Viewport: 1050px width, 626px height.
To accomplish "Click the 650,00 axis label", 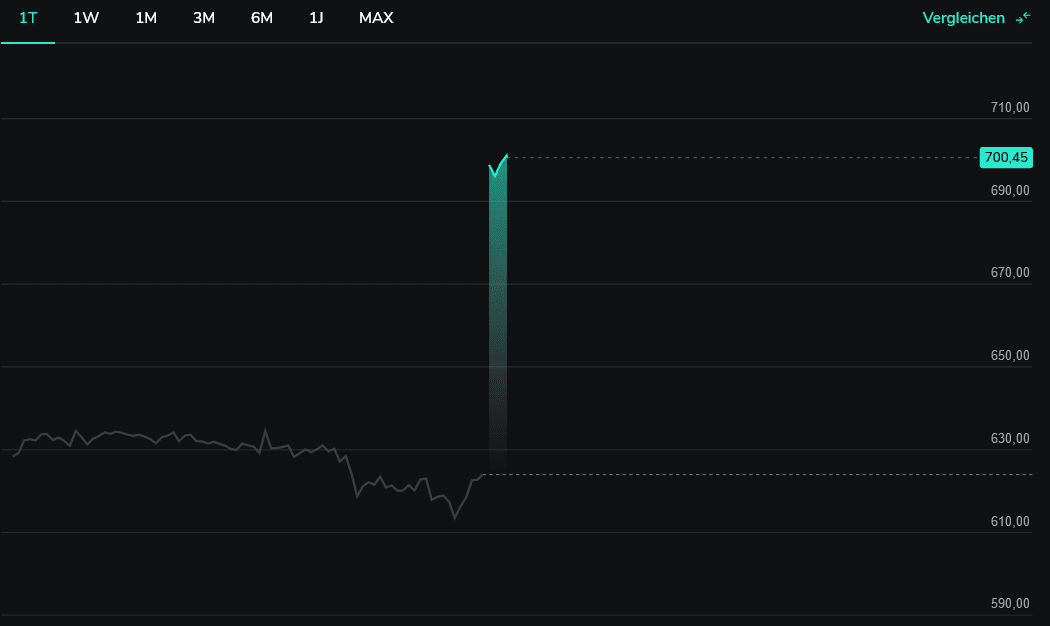I will [1009, 355].
